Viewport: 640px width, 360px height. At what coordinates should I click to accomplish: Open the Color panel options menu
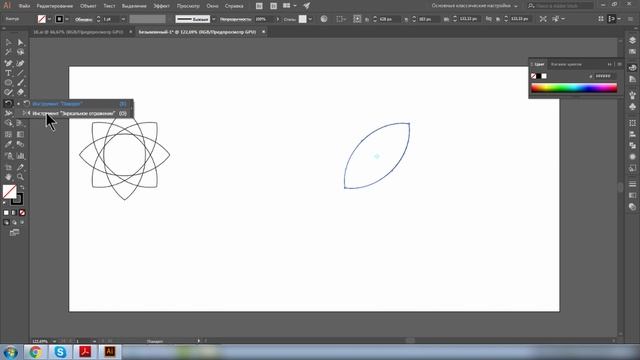pos(619,64)
